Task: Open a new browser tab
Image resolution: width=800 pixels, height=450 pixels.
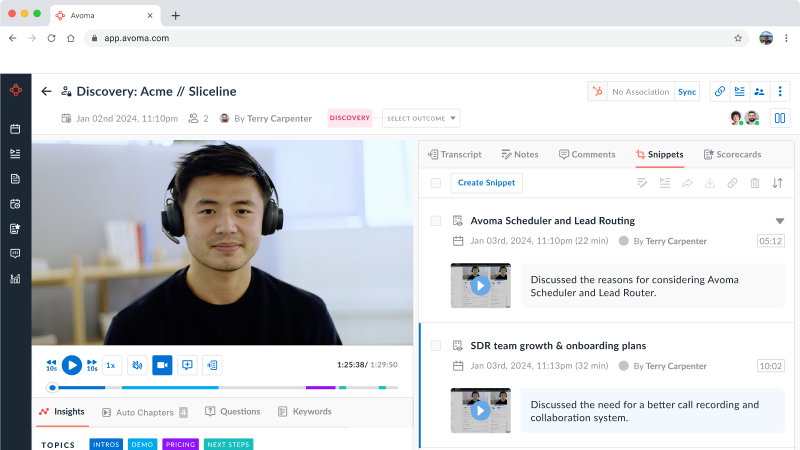Action: [x=176, y=15]
